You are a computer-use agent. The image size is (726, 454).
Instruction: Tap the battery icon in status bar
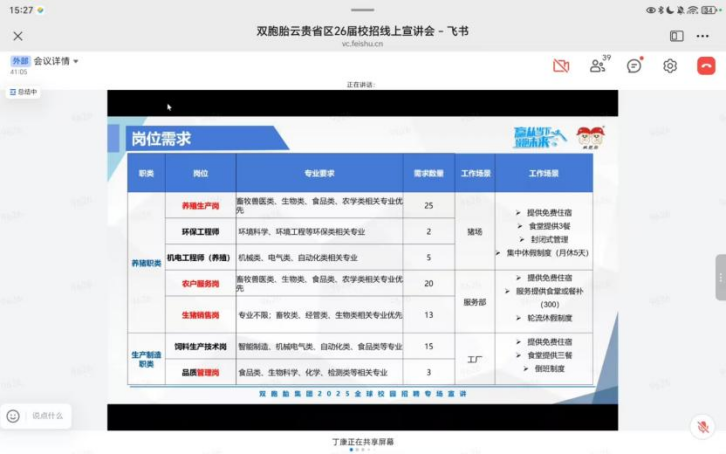712,9
